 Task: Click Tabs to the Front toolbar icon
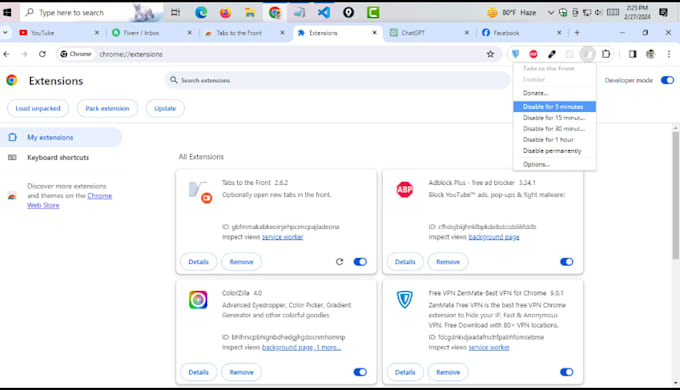(x=588, y=54)
